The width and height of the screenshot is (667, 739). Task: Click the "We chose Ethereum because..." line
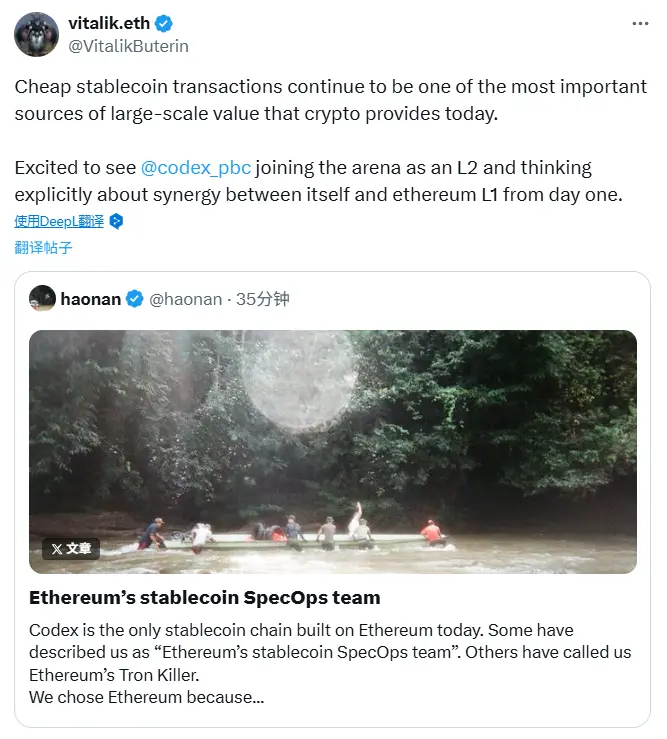point(146,696)
